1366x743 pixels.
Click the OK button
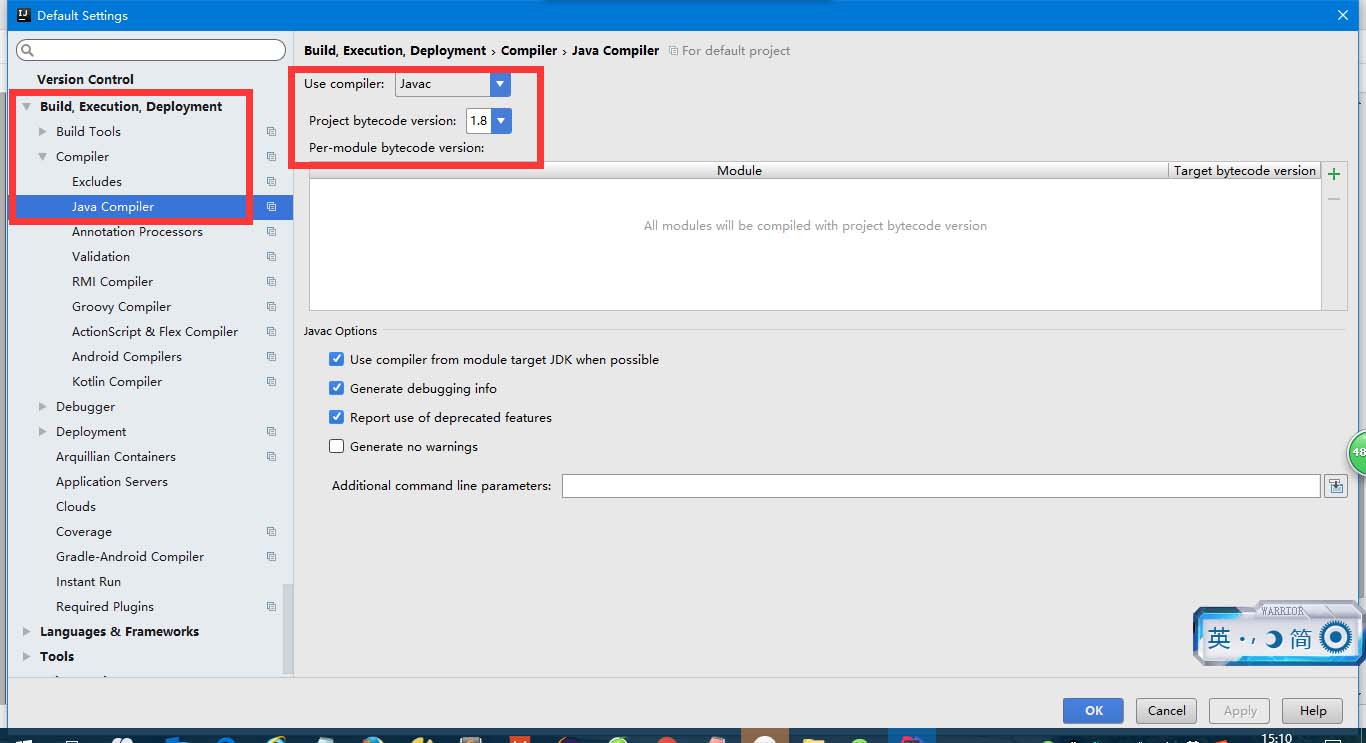[x=1093, y=711]
